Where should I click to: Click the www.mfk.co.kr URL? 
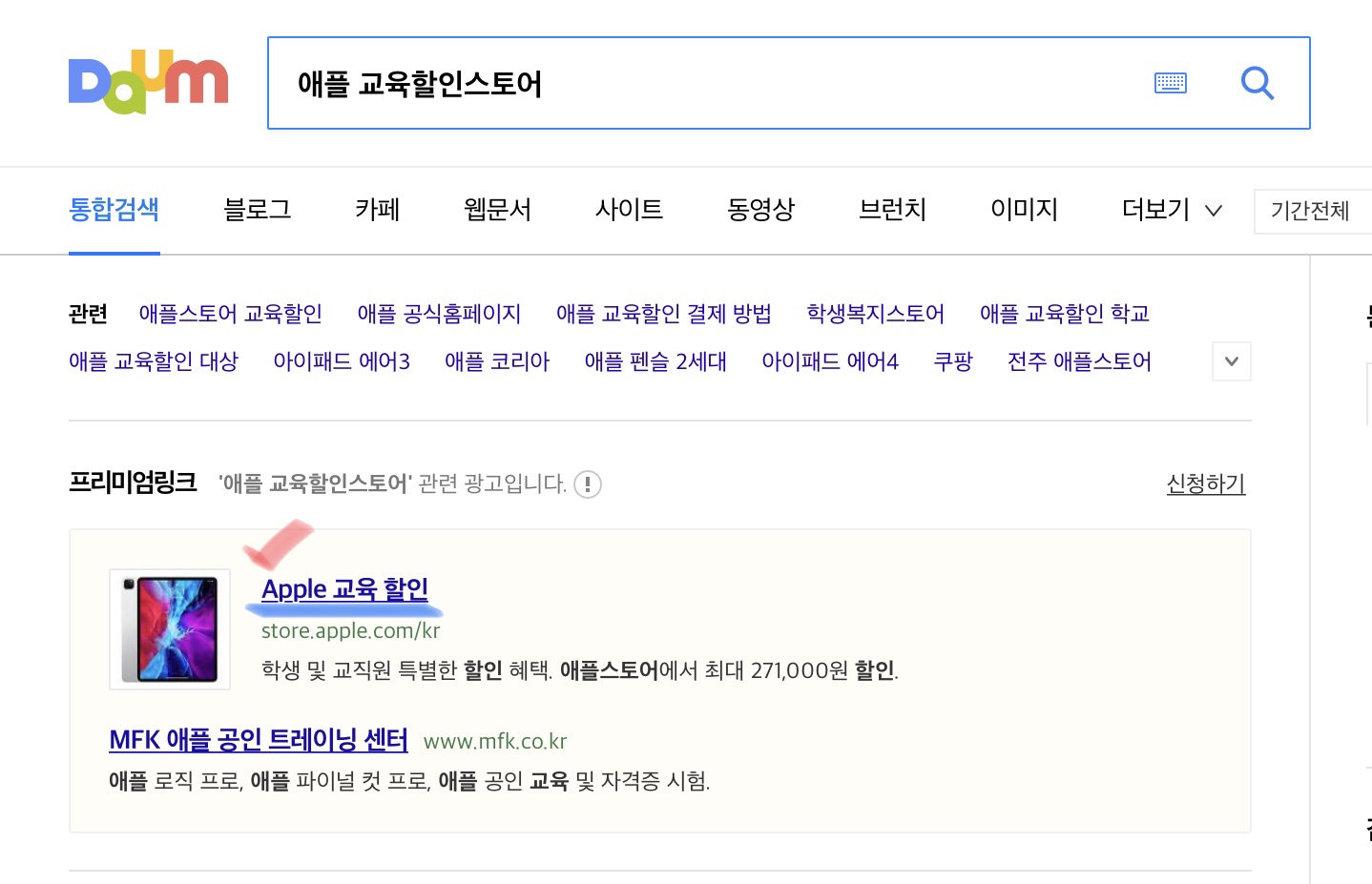click(x=495, y=741)
